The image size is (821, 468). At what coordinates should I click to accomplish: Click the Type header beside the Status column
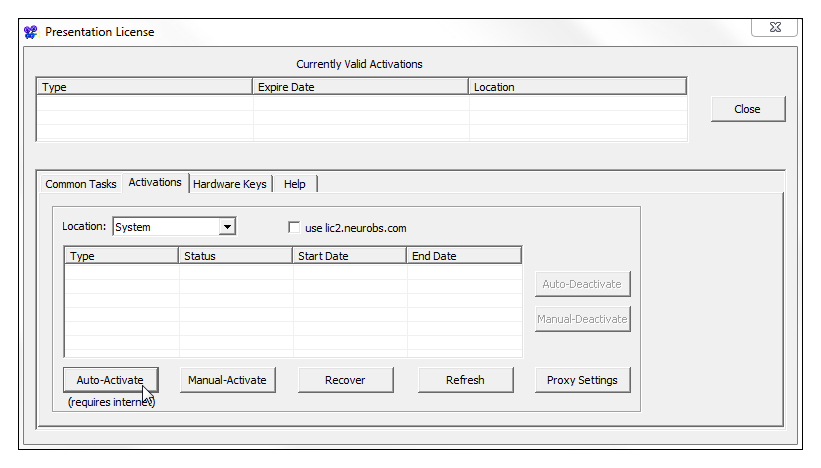coord(121,256)
